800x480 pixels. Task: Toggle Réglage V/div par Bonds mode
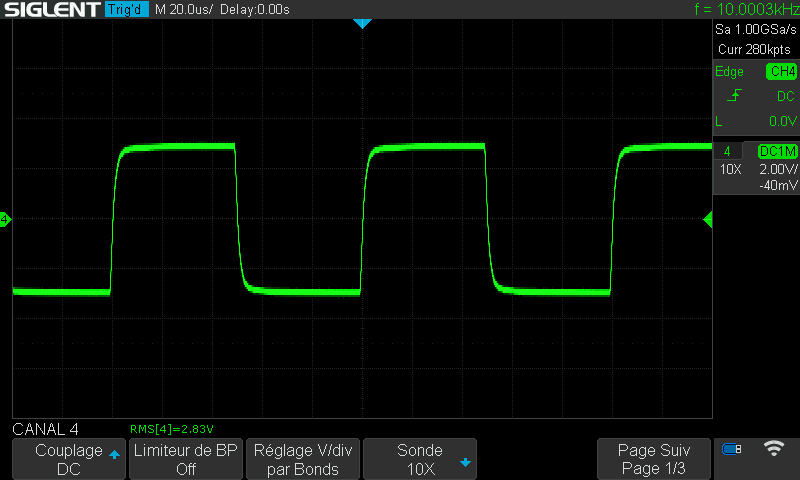coord(303,459)
